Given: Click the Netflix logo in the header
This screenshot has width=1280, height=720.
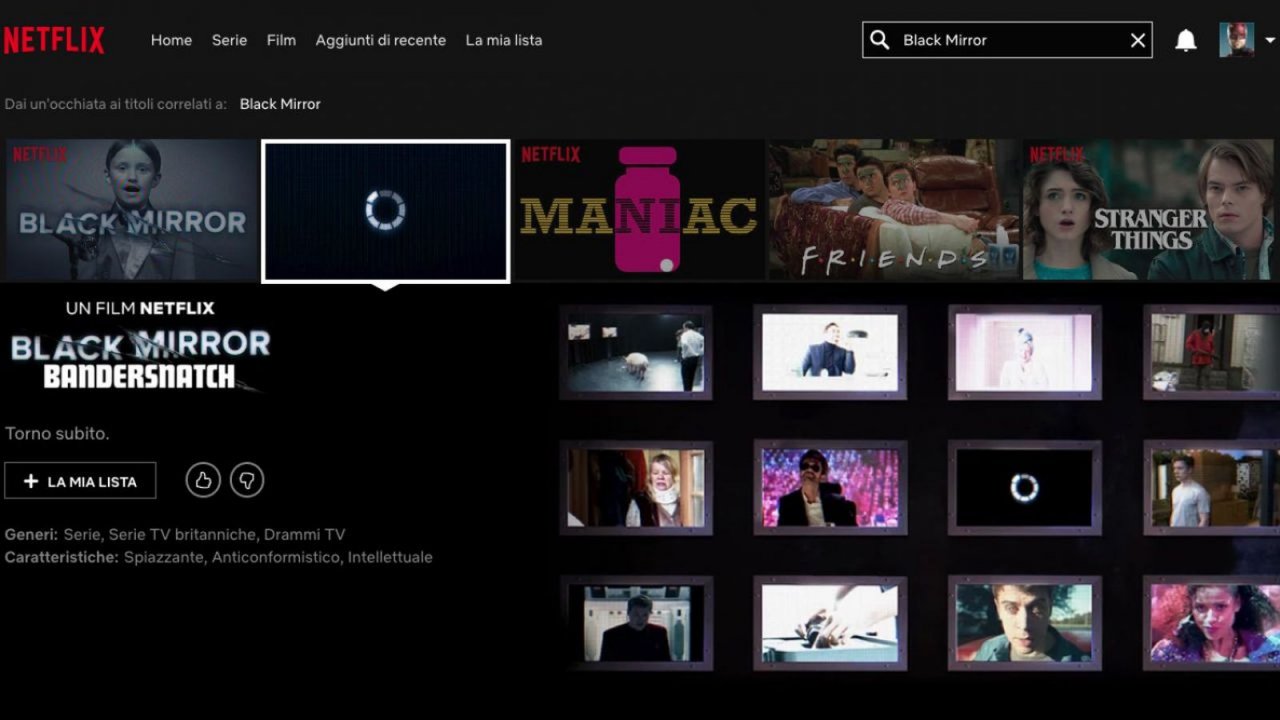Looking at the screenshot, I should [x=54, y=40].
